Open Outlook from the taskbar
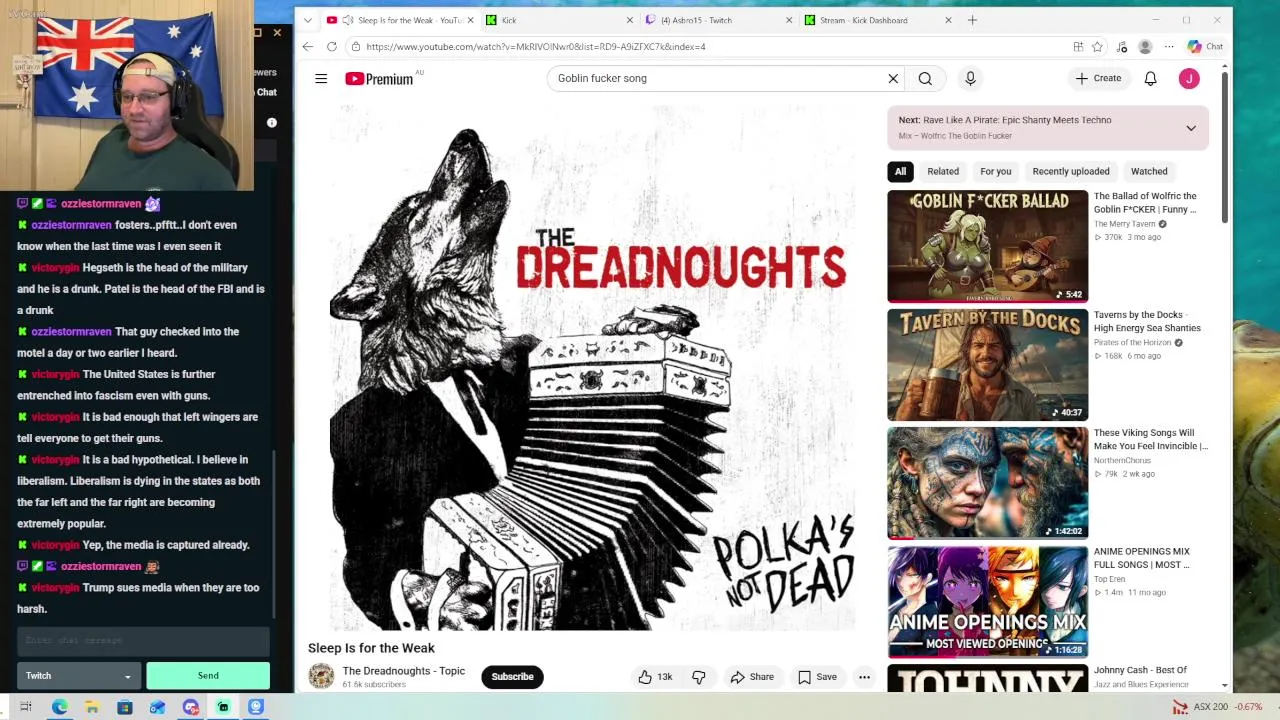The width and height of the screenshot is (1280, 720). click(157, 707)
